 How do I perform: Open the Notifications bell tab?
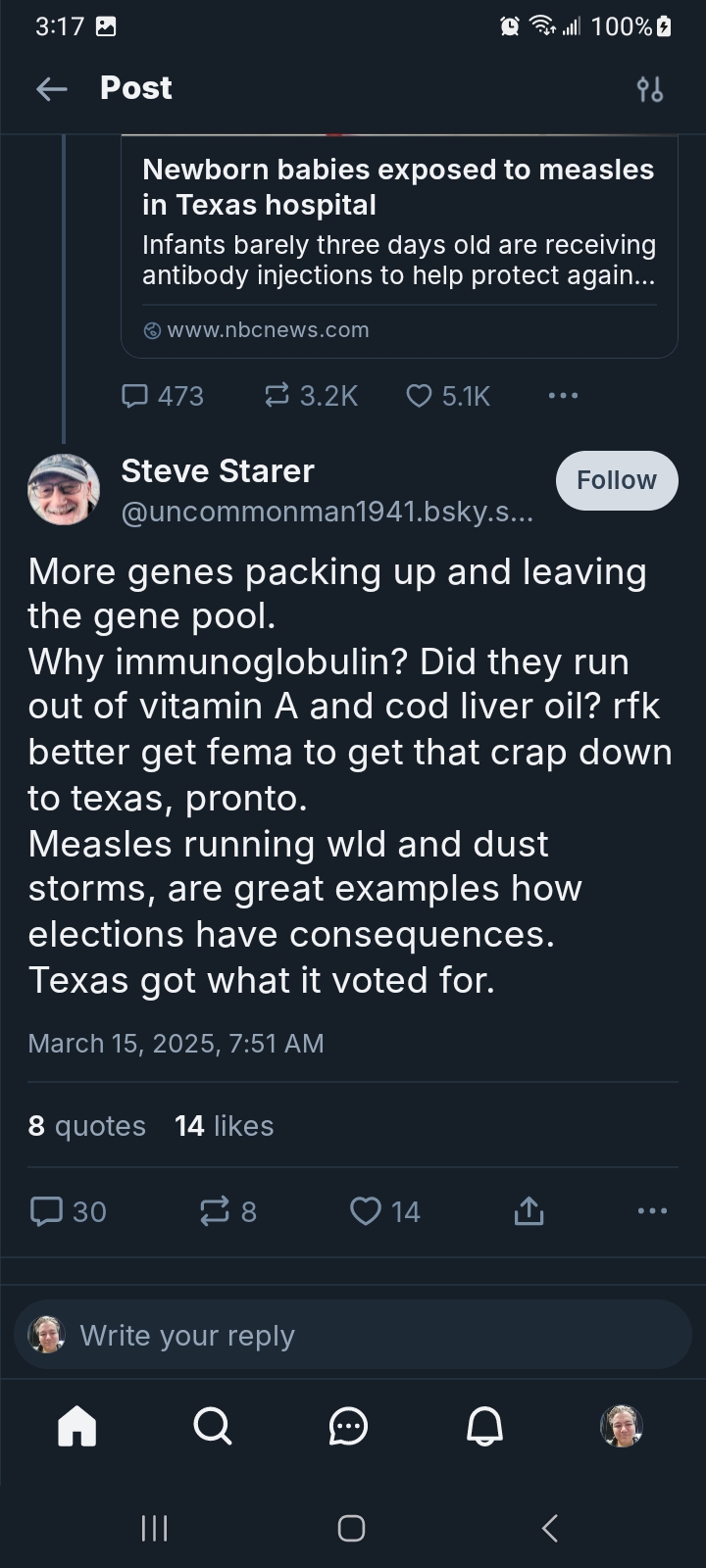(x=484, y=1426)
